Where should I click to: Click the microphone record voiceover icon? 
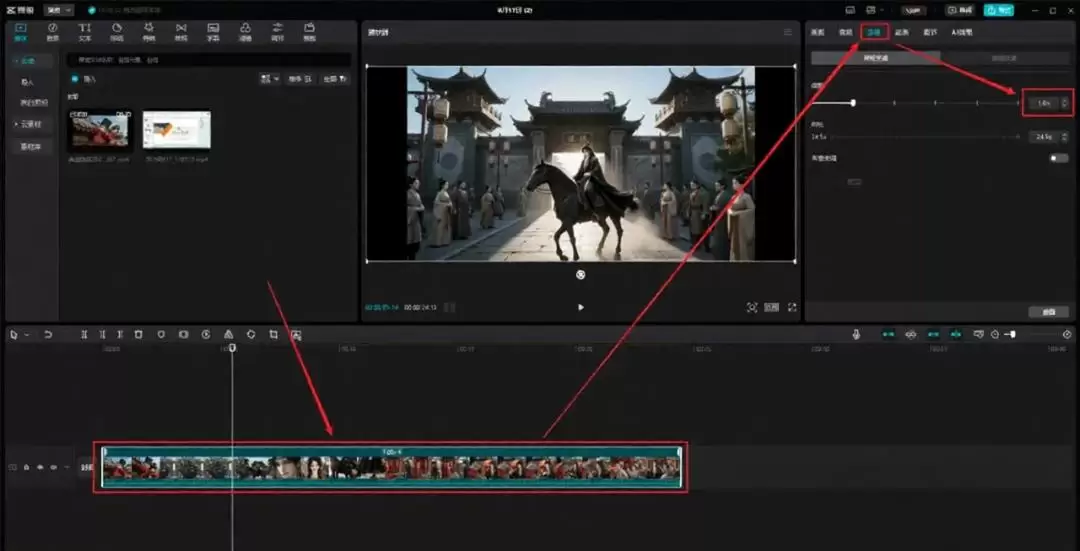click(856, 334)
